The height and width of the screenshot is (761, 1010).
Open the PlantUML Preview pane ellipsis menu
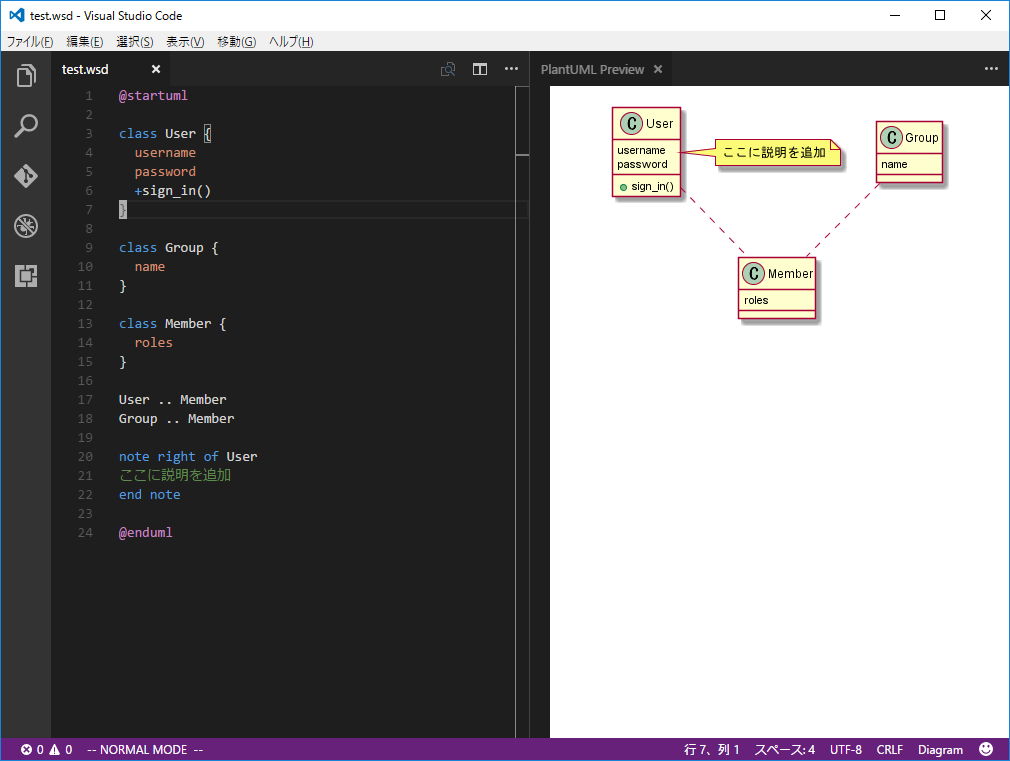[x=991, y=69]
